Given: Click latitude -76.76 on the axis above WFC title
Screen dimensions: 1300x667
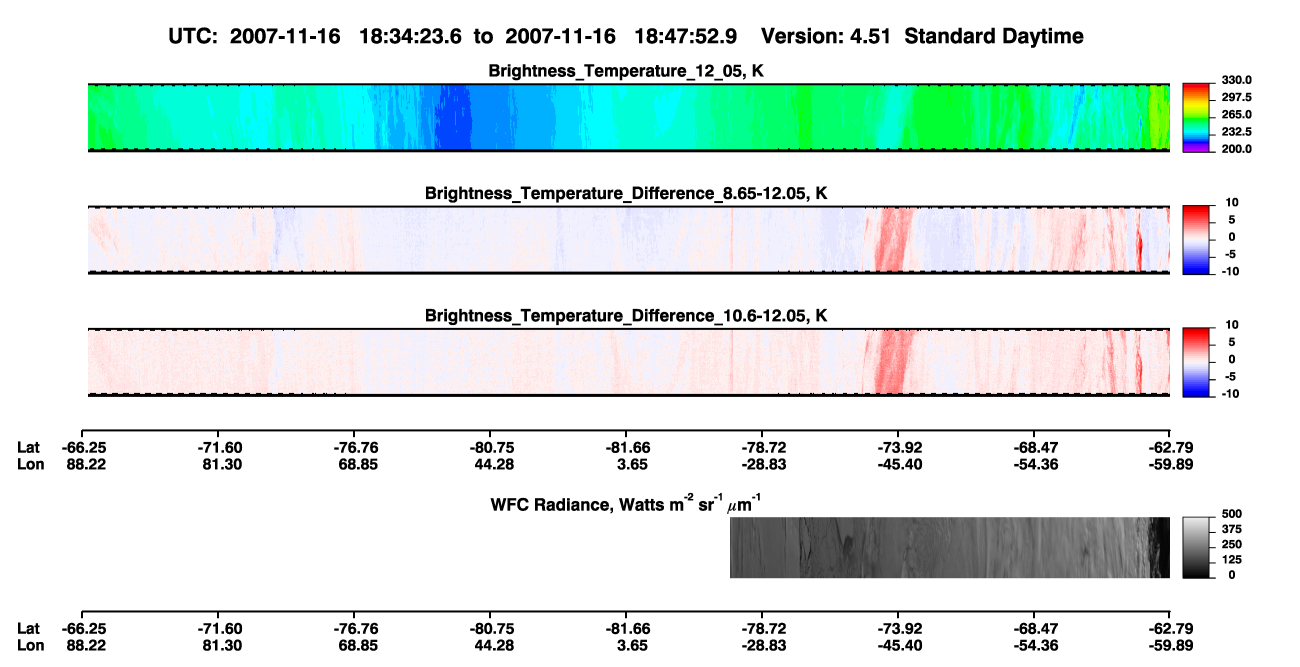Looking at the screenshot, I should 355,448.
